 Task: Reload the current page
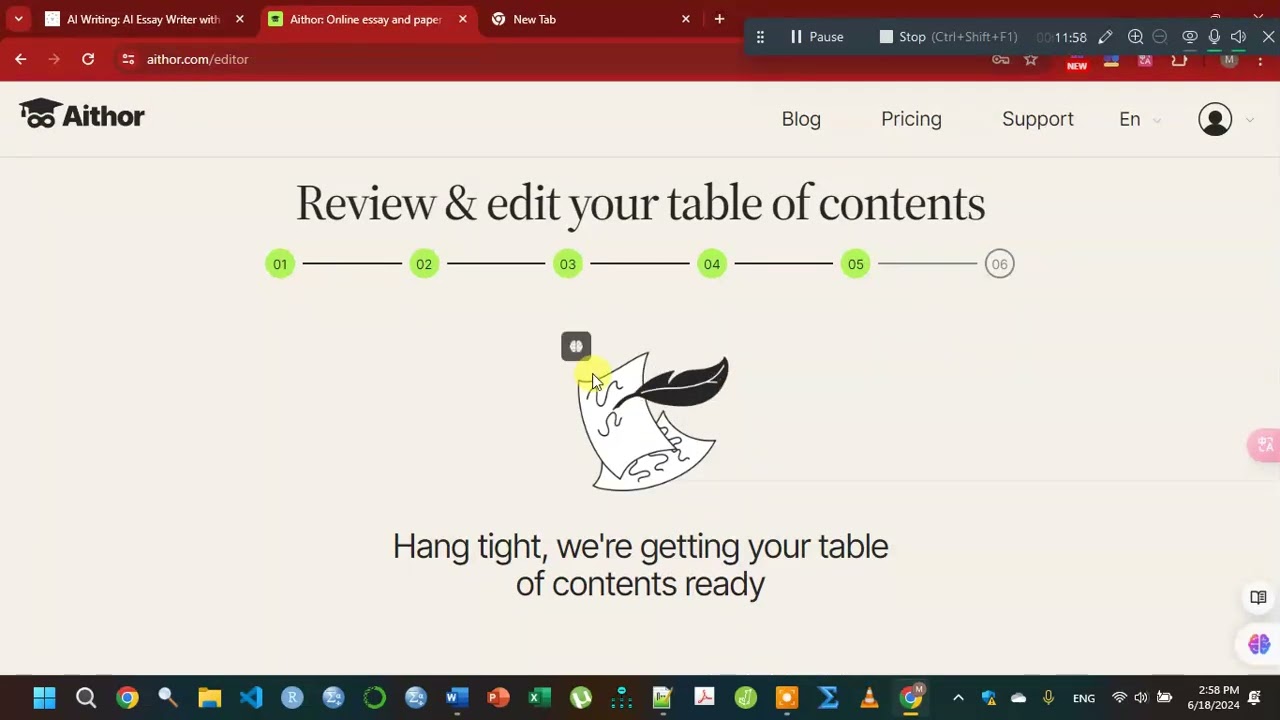click(88, 59)
